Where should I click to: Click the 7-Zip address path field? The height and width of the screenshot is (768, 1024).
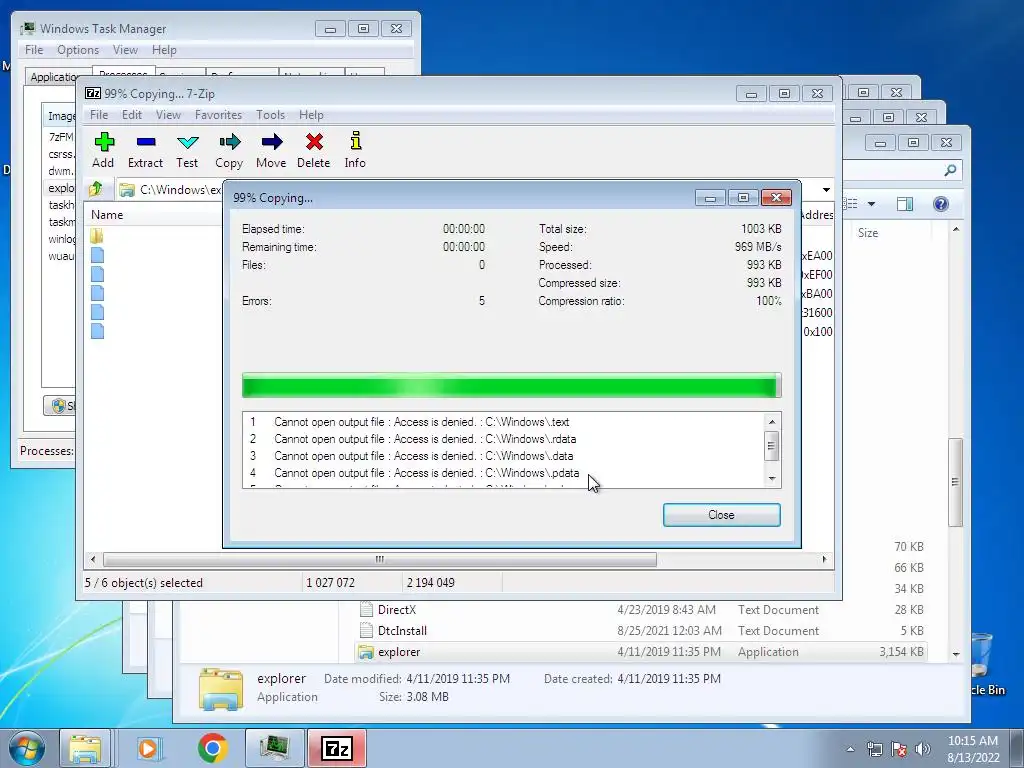(171, 189)
